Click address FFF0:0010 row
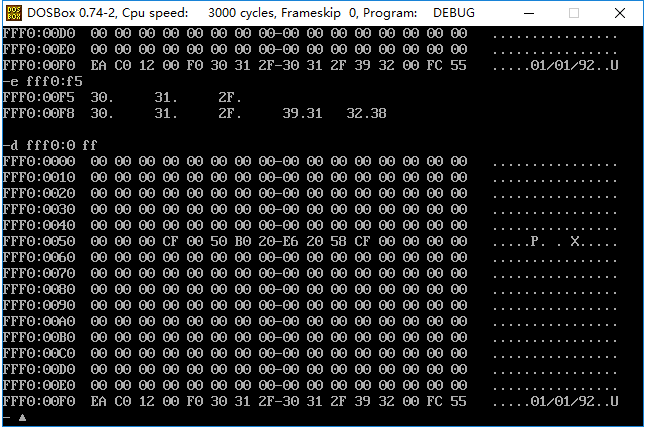Screen dimensions: 646x429 click(39, 178)
